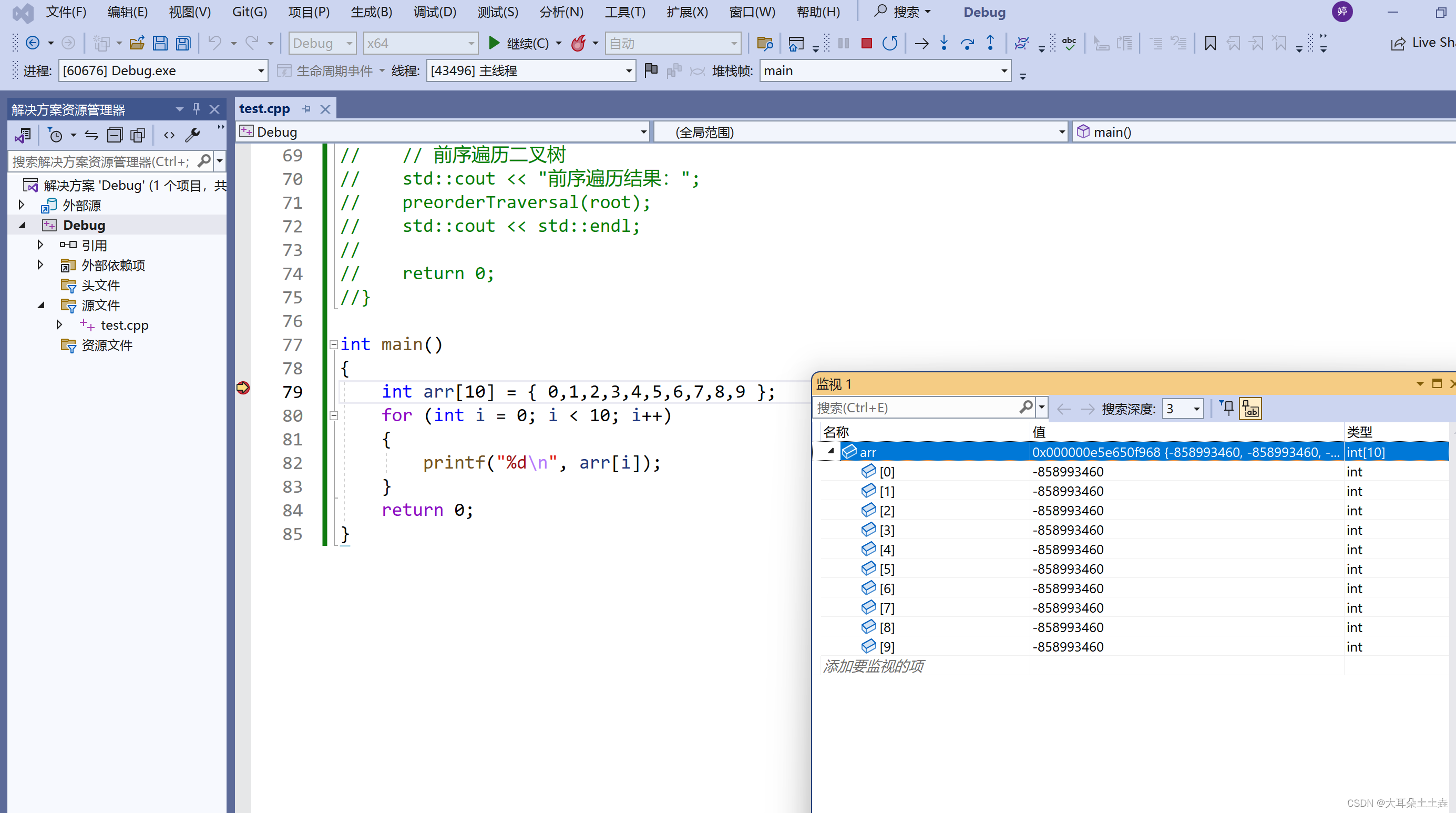Click the Hot Reload flame icon
This screenshot has height=813, width=1456.
578,43
